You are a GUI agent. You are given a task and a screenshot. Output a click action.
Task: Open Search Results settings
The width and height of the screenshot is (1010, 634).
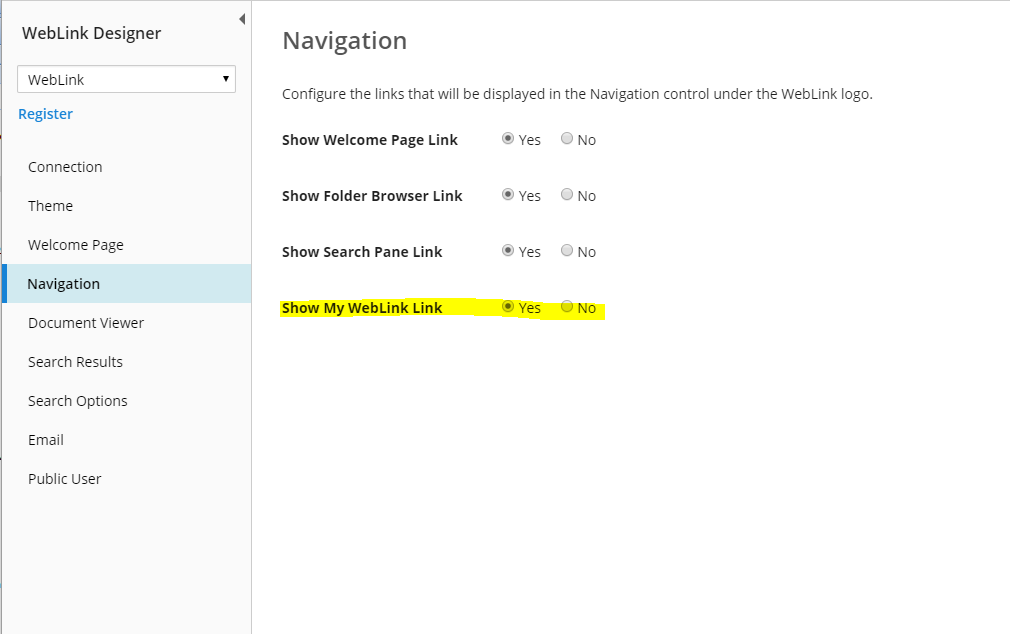(75, 362)
